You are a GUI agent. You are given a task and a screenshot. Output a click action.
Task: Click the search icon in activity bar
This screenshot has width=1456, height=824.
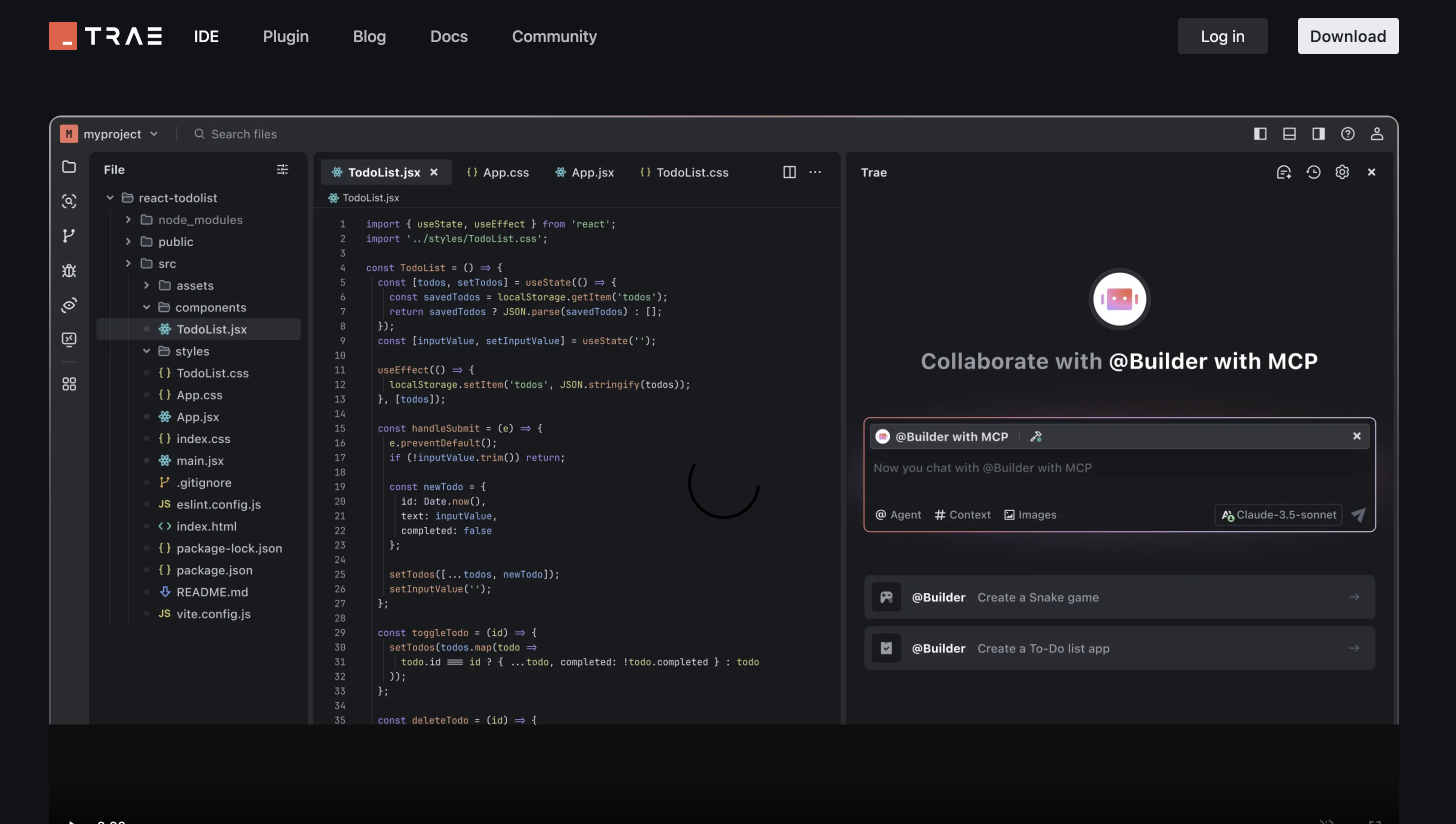(69, 202)
